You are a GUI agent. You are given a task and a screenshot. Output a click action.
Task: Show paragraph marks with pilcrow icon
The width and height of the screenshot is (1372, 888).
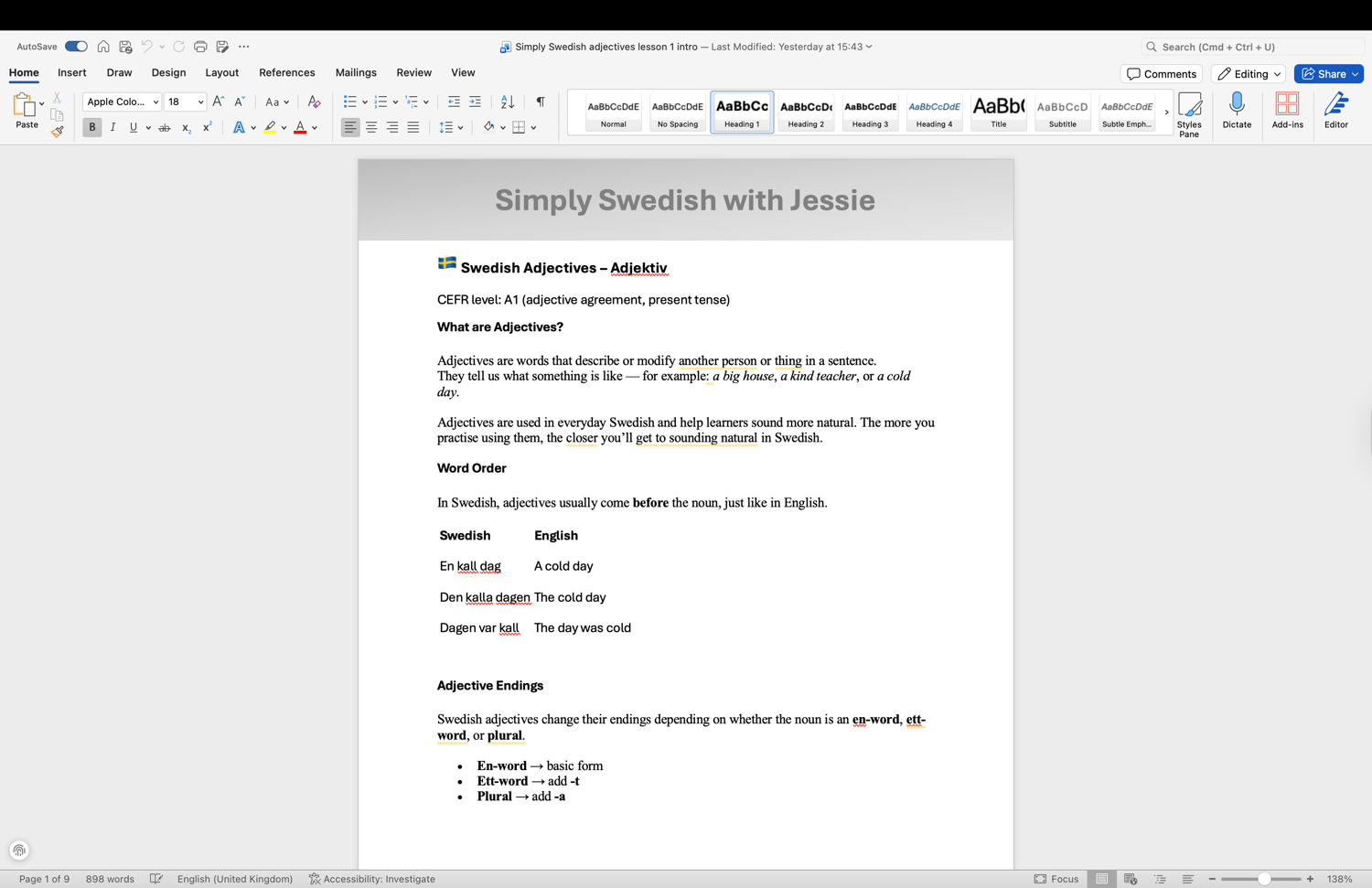coord(541,102)
